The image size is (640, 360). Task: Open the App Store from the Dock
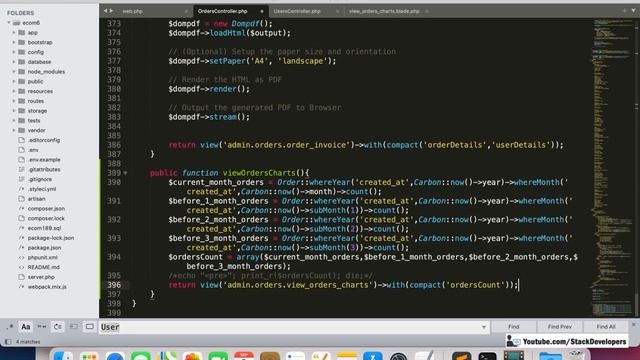point(373,356)
